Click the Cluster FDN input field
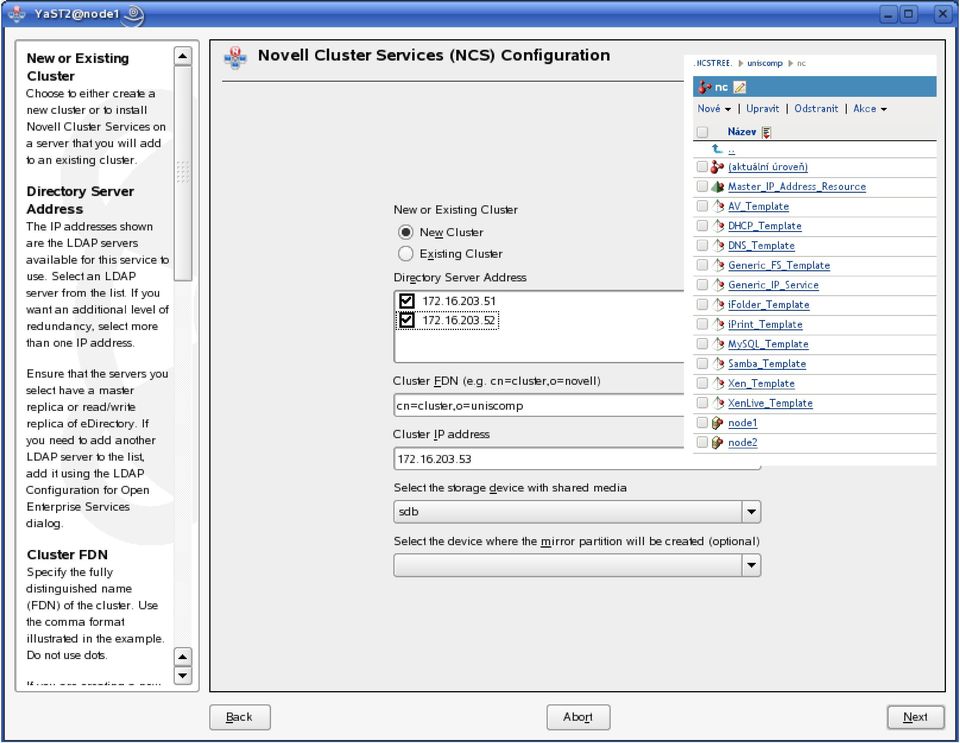 coord(539,405)
